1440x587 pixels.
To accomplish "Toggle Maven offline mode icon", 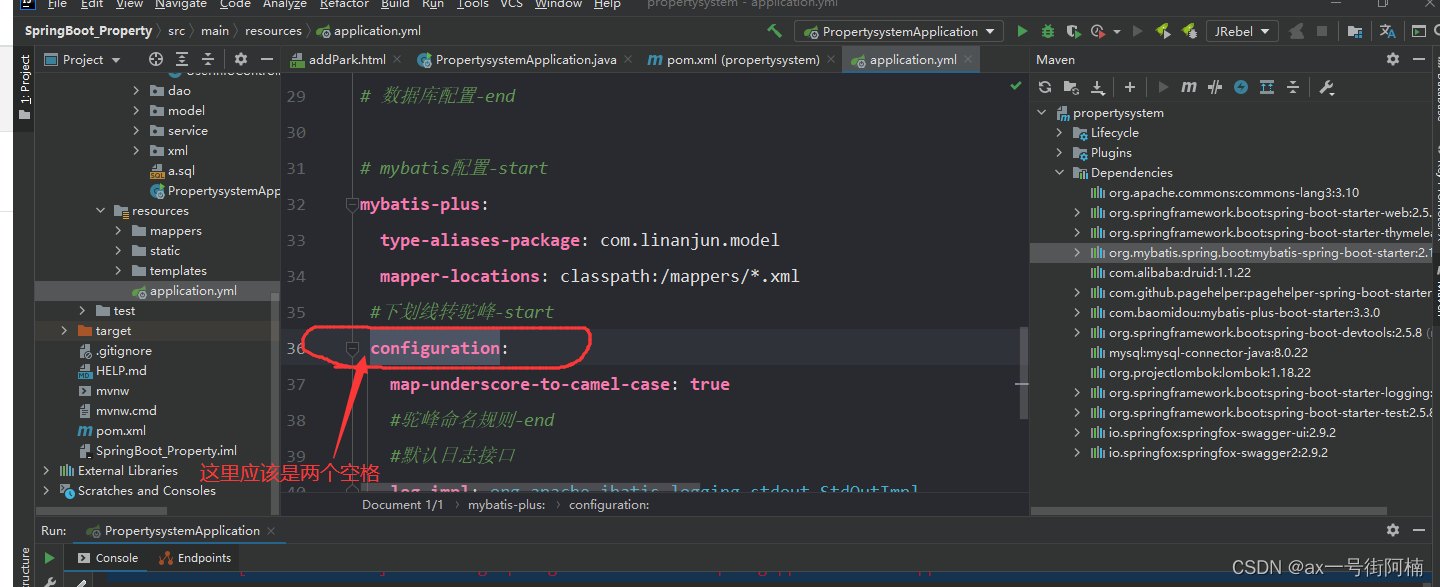I will [x=1215, y=88].
